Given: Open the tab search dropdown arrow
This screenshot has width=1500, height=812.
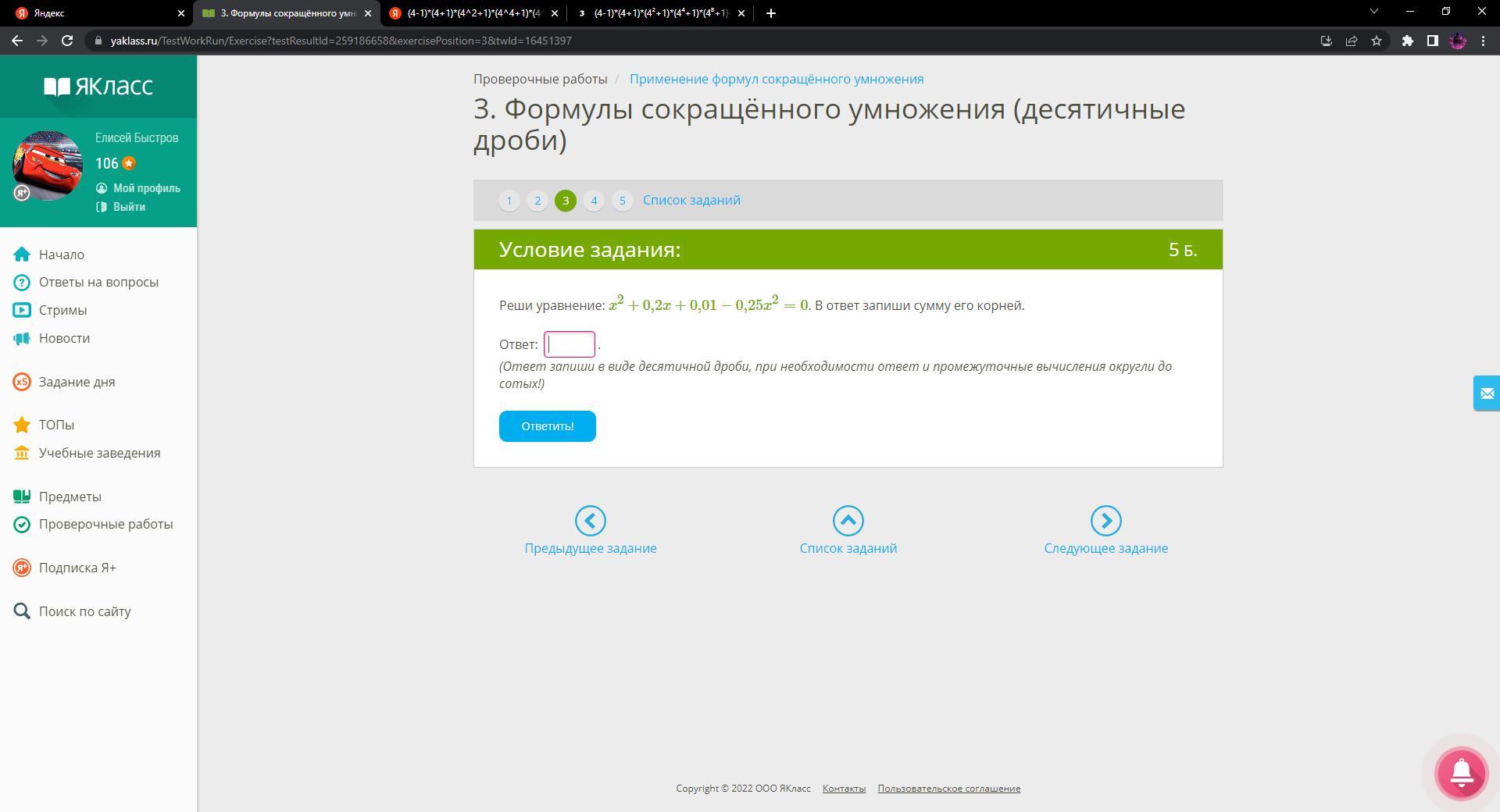Looking at the screenshot, I should click(1374, 12).
